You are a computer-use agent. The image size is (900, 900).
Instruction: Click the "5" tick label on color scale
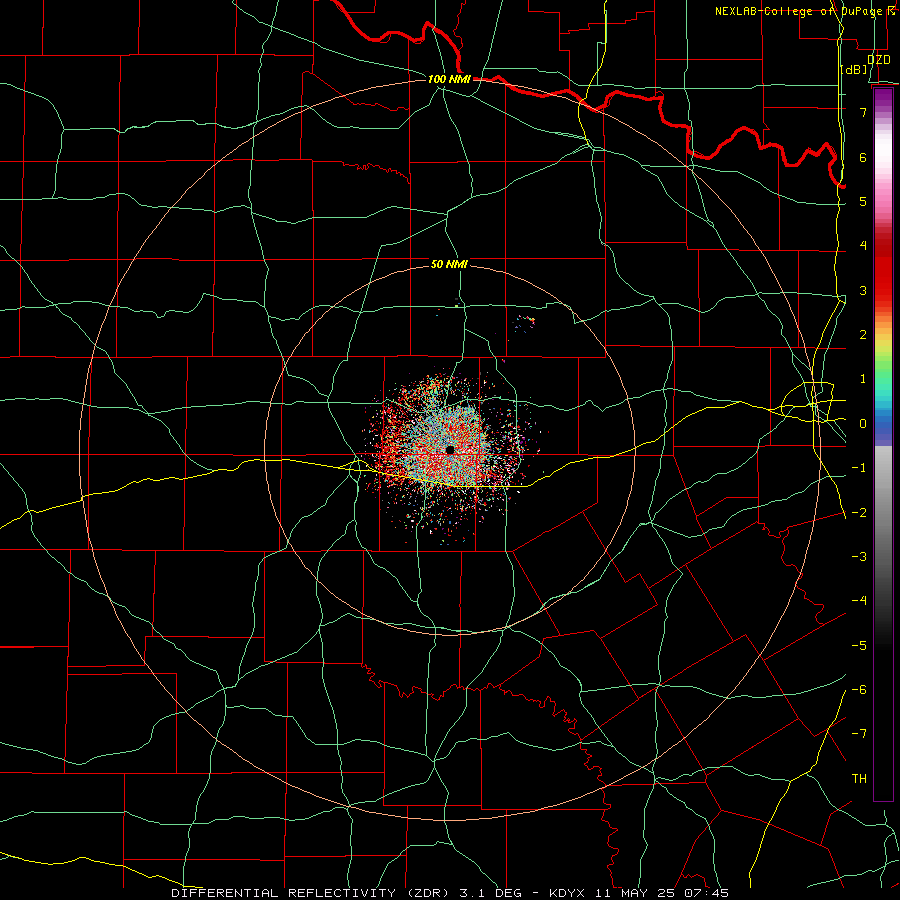(x=863, y=201)
